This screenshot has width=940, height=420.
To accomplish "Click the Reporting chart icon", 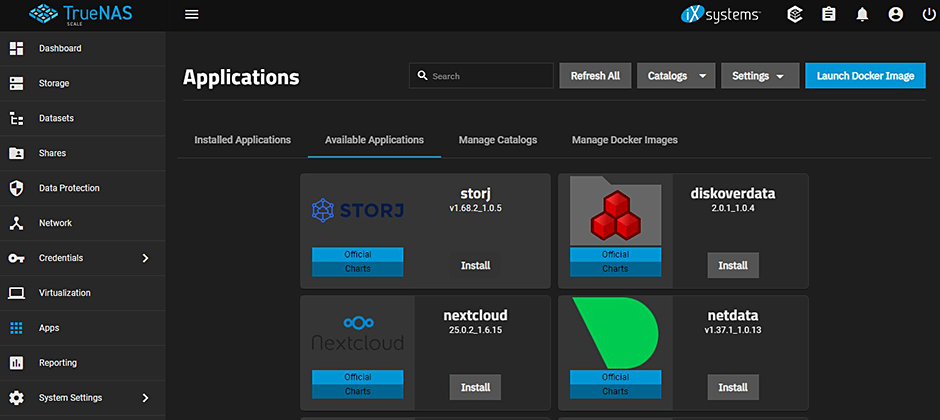I will [x=16, y=363].
